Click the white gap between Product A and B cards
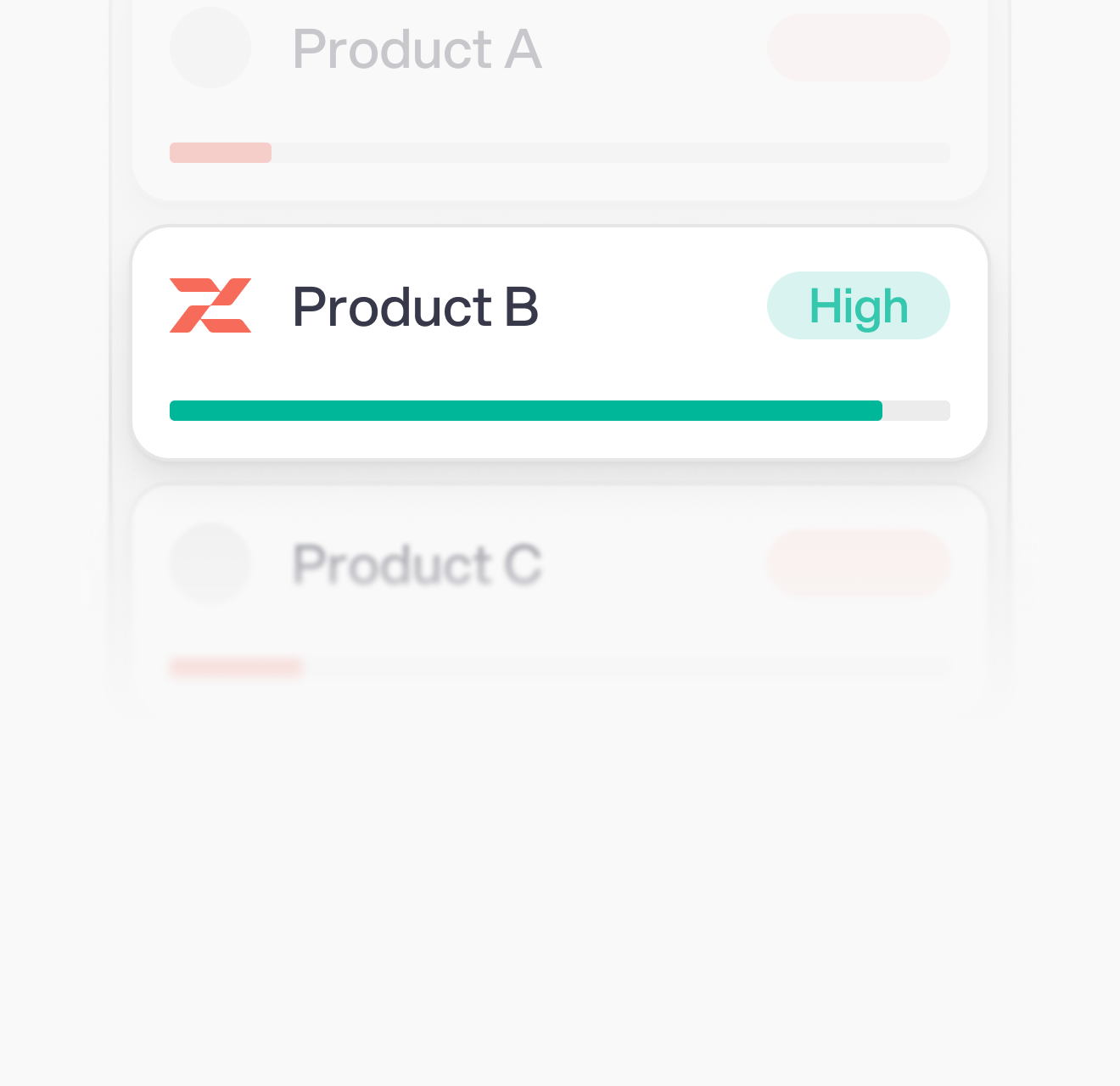The image size is (1120, 1086). [x=560, y=213]
